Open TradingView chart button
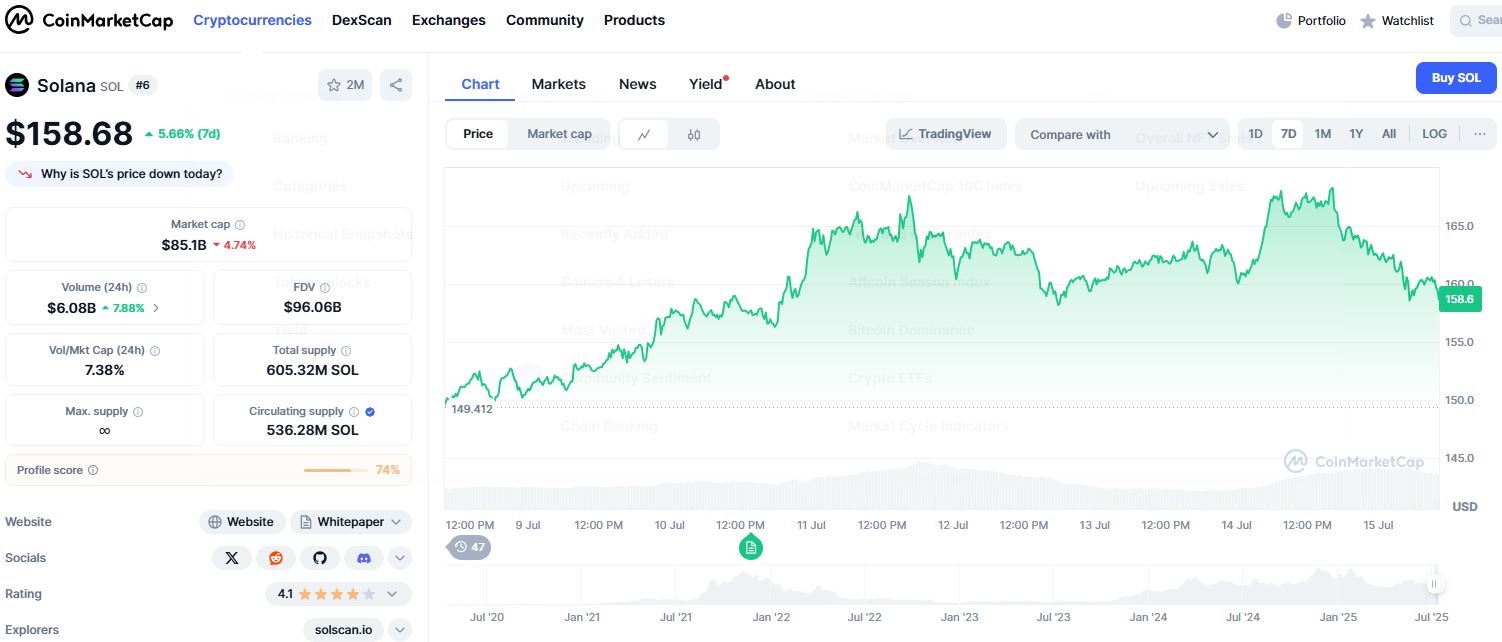The width and height of the screenshot is (1502, 642). coord(946,134)
